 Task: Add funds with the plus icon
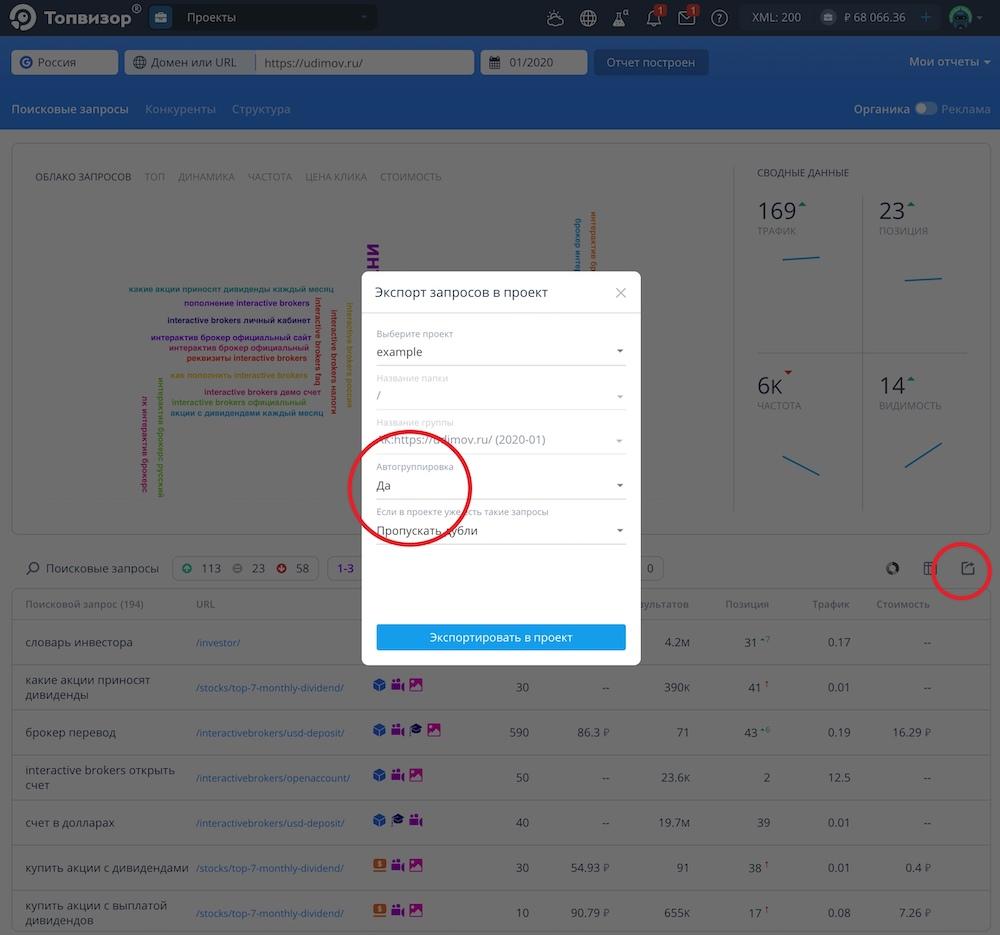tap(926, 18)
